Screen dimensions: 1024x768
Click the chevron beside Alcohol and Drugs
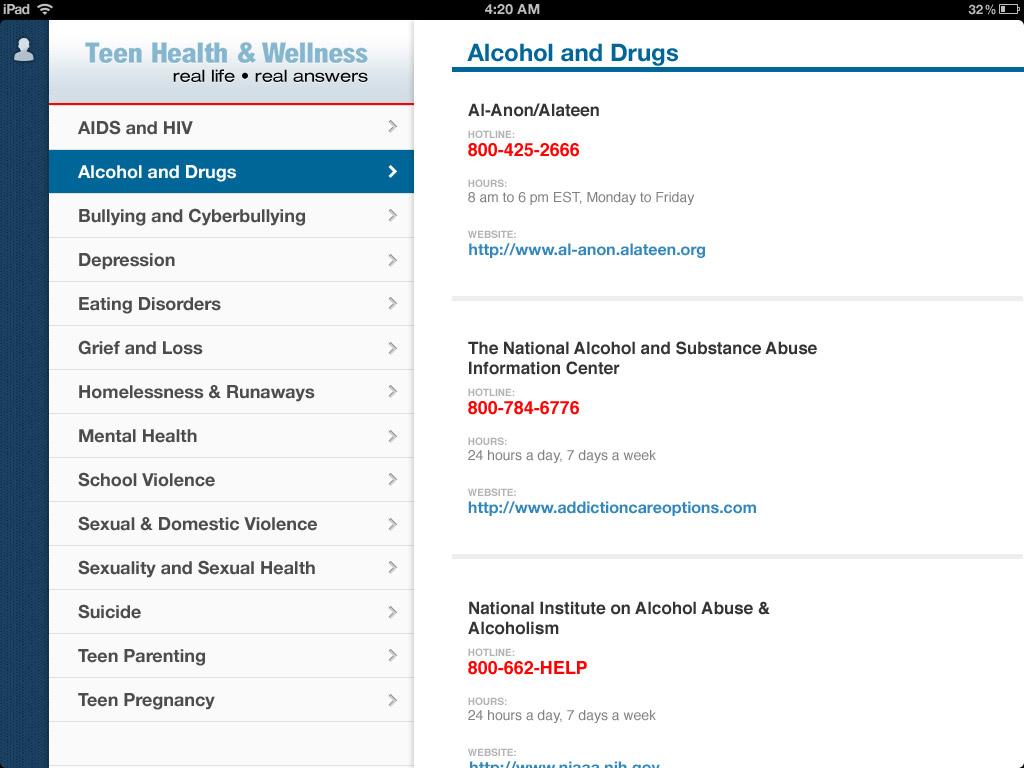pyautogui.click(x=392, y=171)
